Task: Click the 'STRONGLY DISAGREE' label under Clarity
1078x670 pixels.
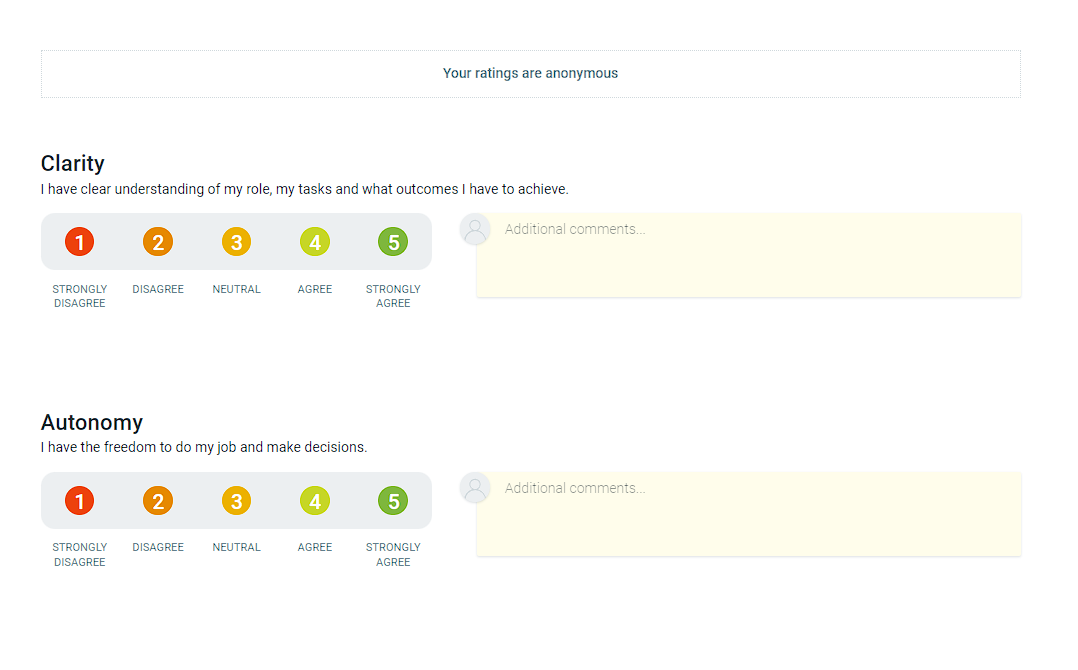Action: click(x=80, y=296)
